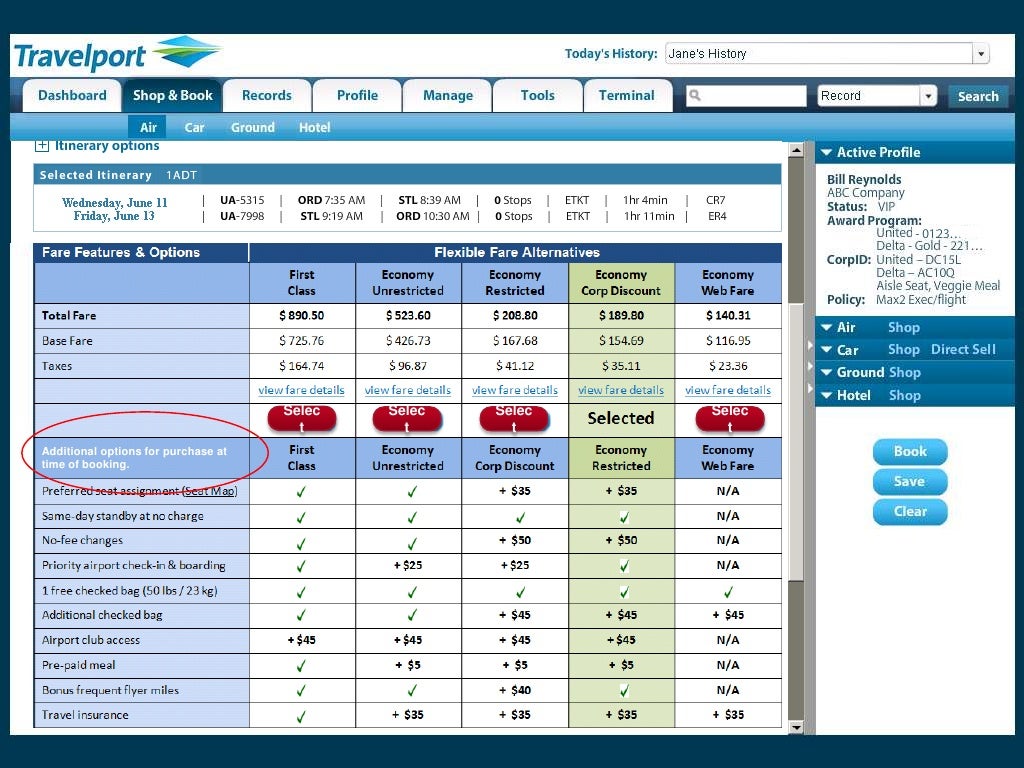1024x768 pixels.
Task: Click Web Fare free checked bag checkmark
Action: 728,592
